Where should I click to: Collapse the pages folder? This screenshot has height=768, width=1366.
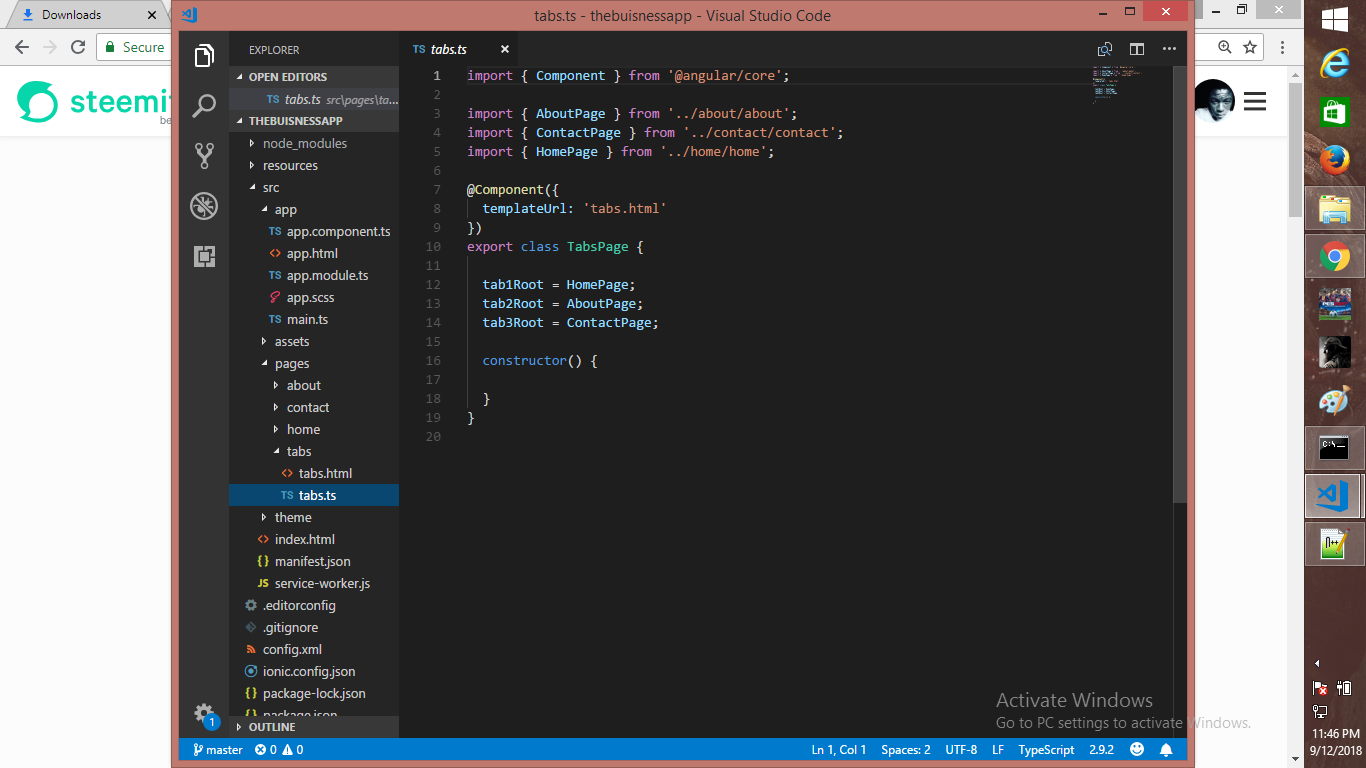click(314, 363)
